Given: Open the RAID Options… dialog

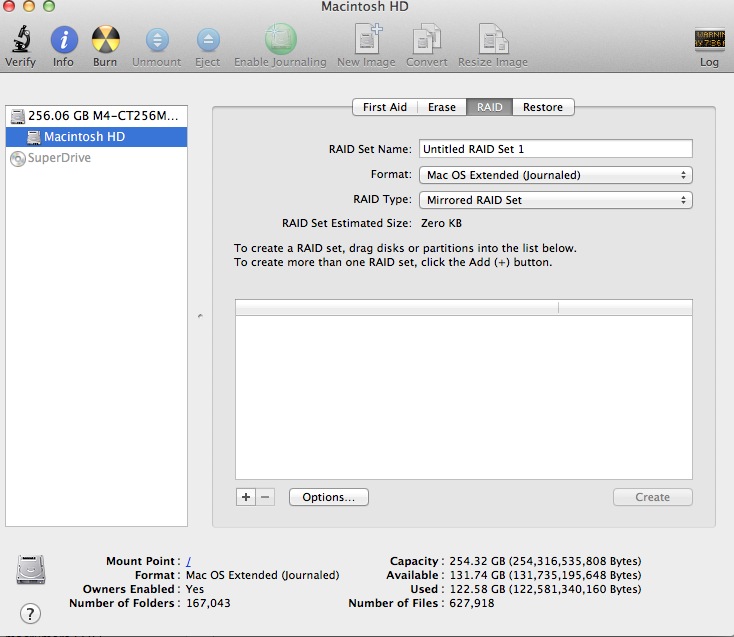Looking at the screenshot, I should click(329, 497).
